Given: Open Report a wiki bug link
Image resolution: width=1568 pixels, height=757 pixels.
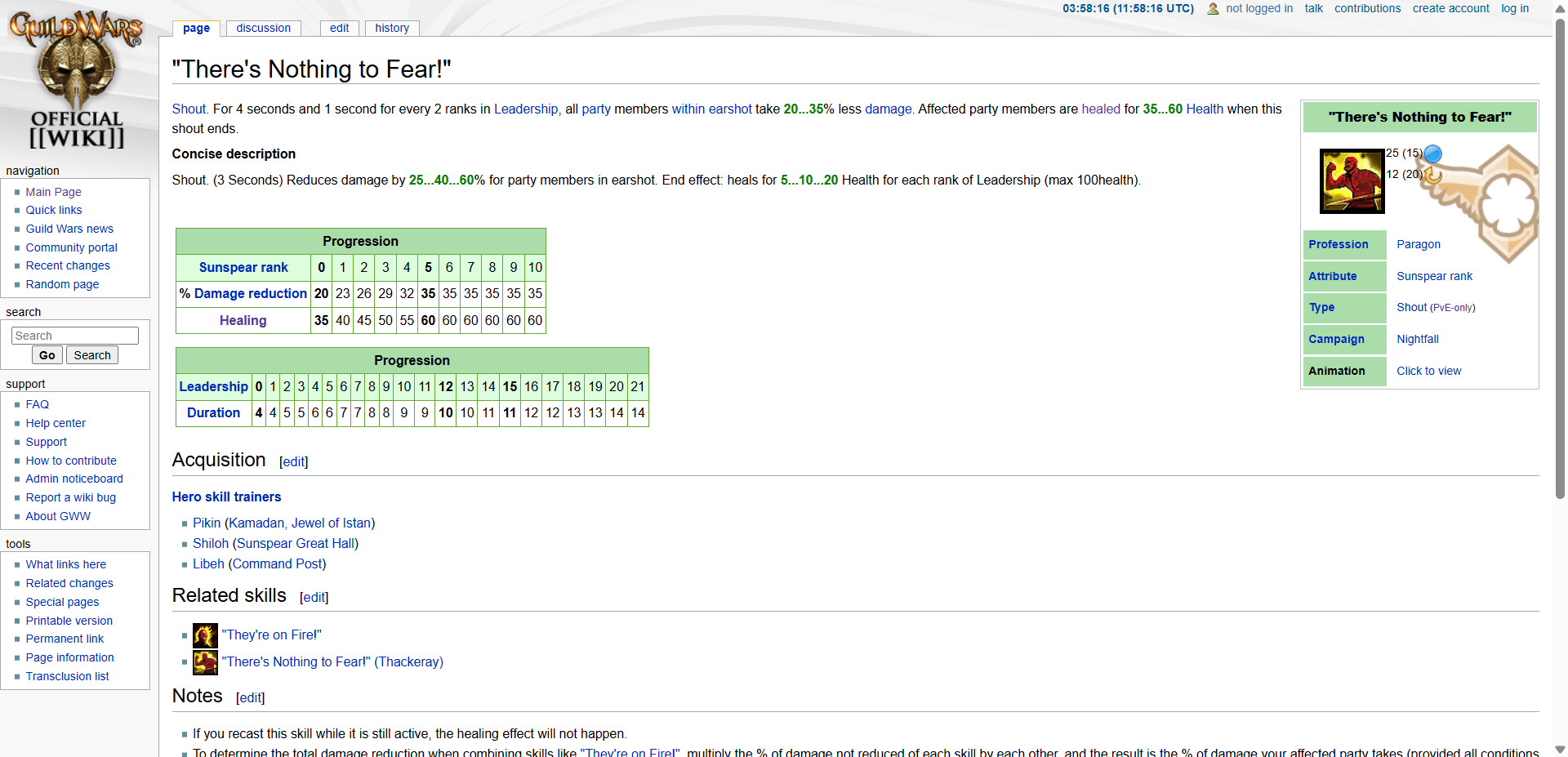Looking at the screenshot, I should pyautogui.click(x=70, y=497).
